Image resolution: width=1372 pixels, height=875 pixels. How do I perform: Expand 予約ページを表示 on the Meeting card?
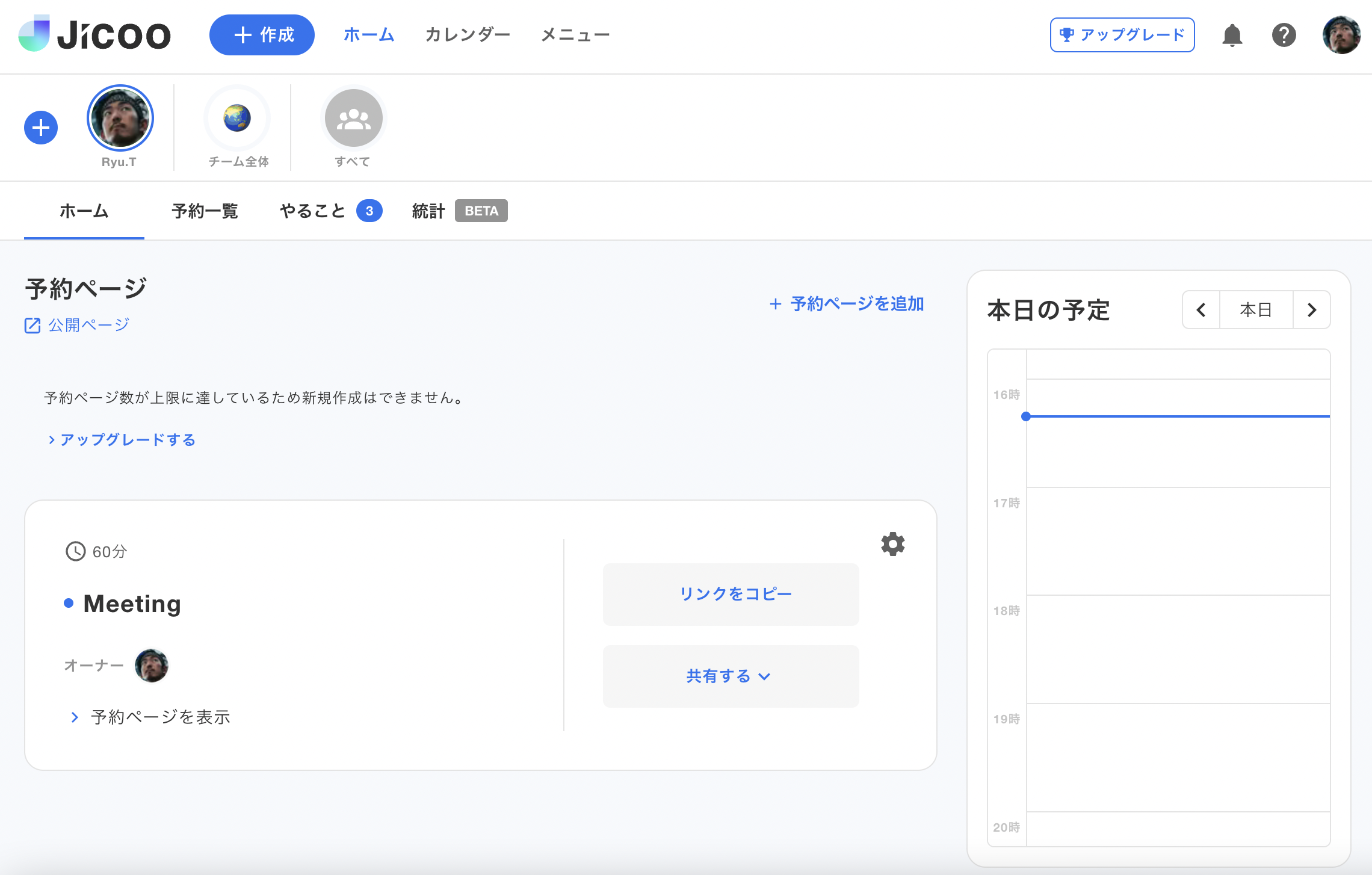(x=159, y=717)
